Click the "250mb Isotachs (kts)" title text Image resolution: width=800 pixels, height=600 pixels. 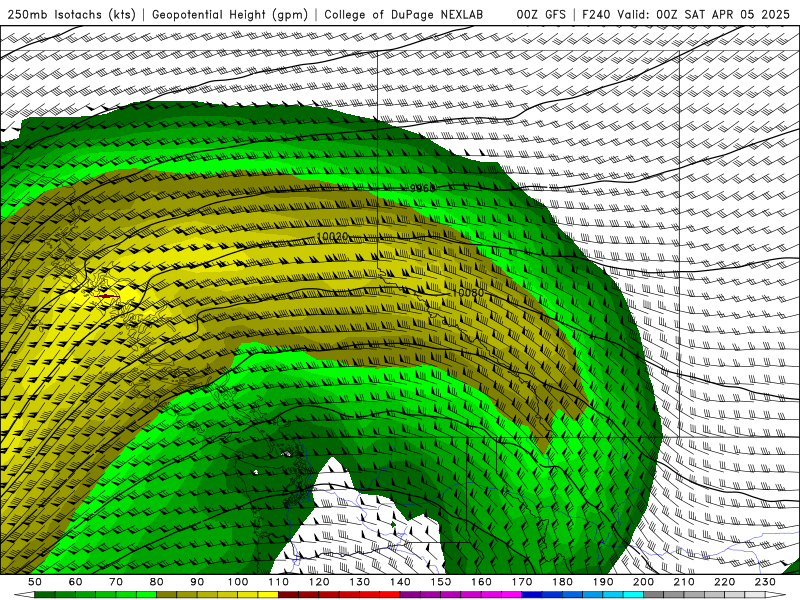[71, 15]
